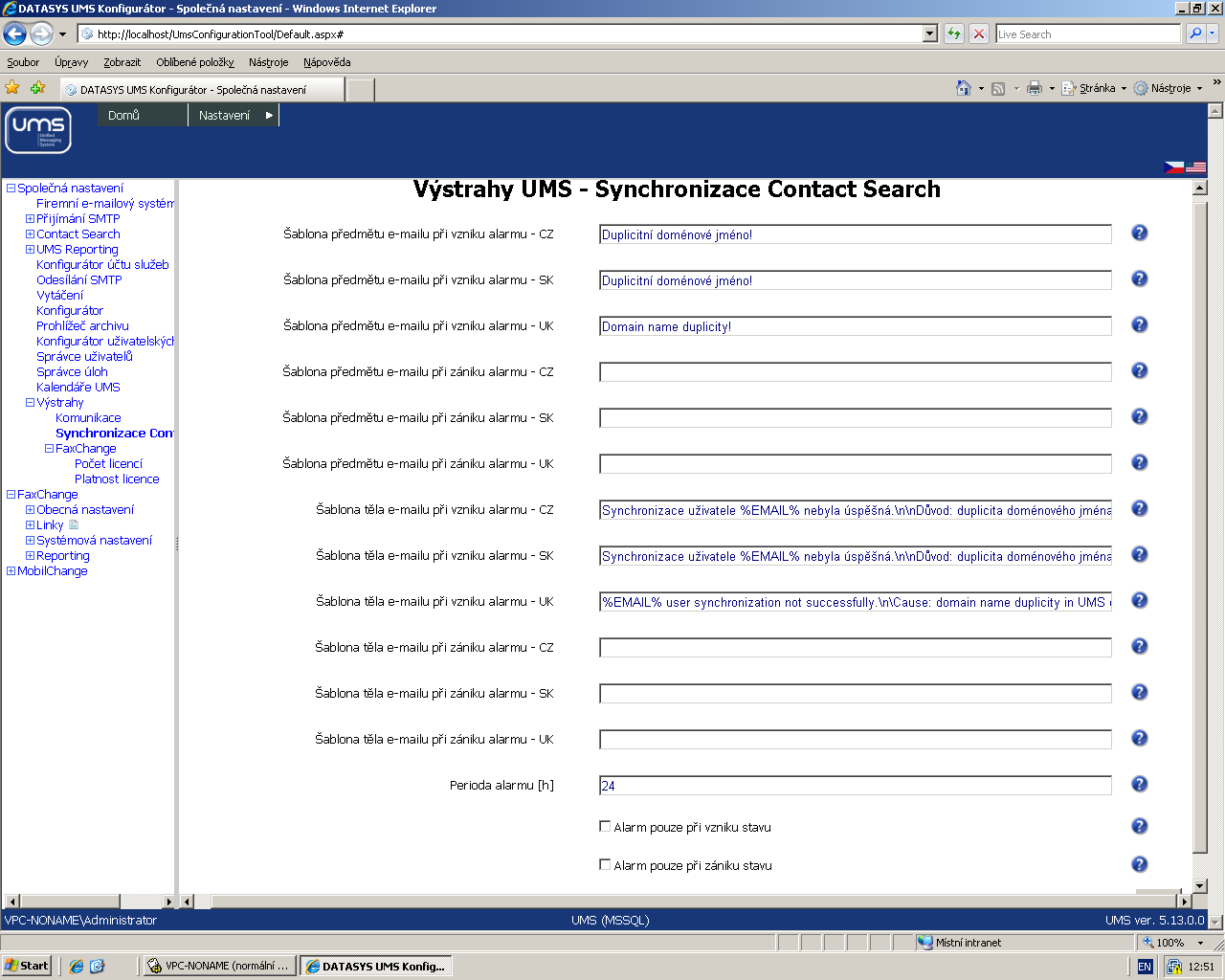Click the Live Search magnifier button
The image size is (1225, 980).
(x=1195, y=33)
